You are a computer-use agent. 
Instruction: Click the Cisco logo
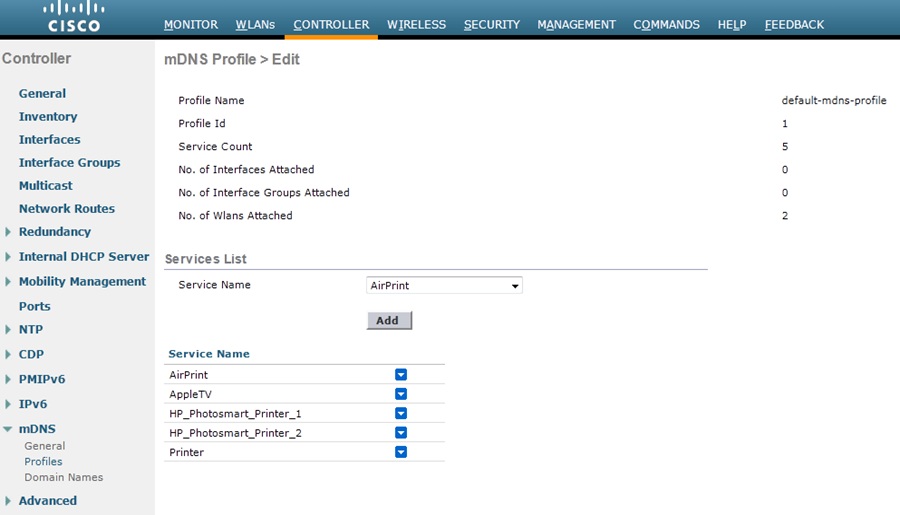click(74, 17)
